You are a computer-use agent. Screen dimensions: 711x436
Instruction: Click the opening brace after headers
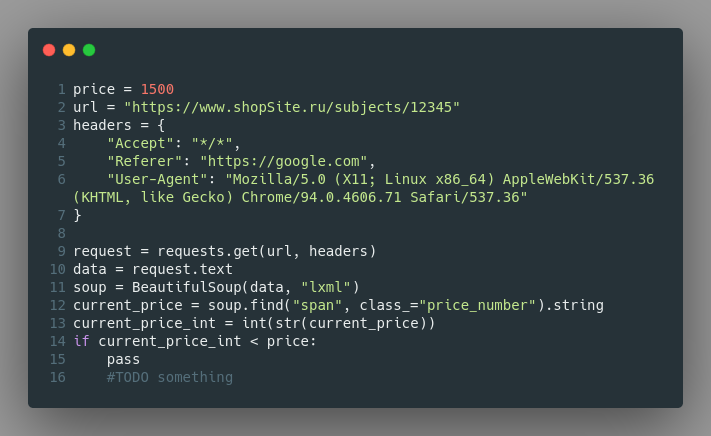pyautogui.click(x=161, y=126)
